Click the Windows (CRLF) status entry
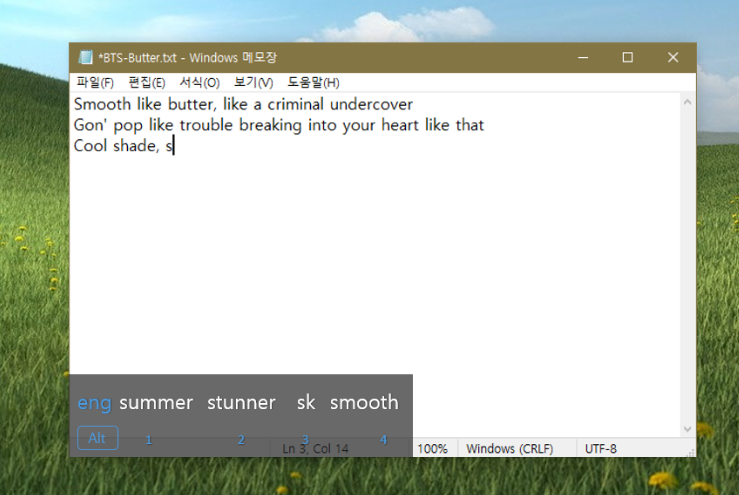The image size is (739, 495). point(509,448)
